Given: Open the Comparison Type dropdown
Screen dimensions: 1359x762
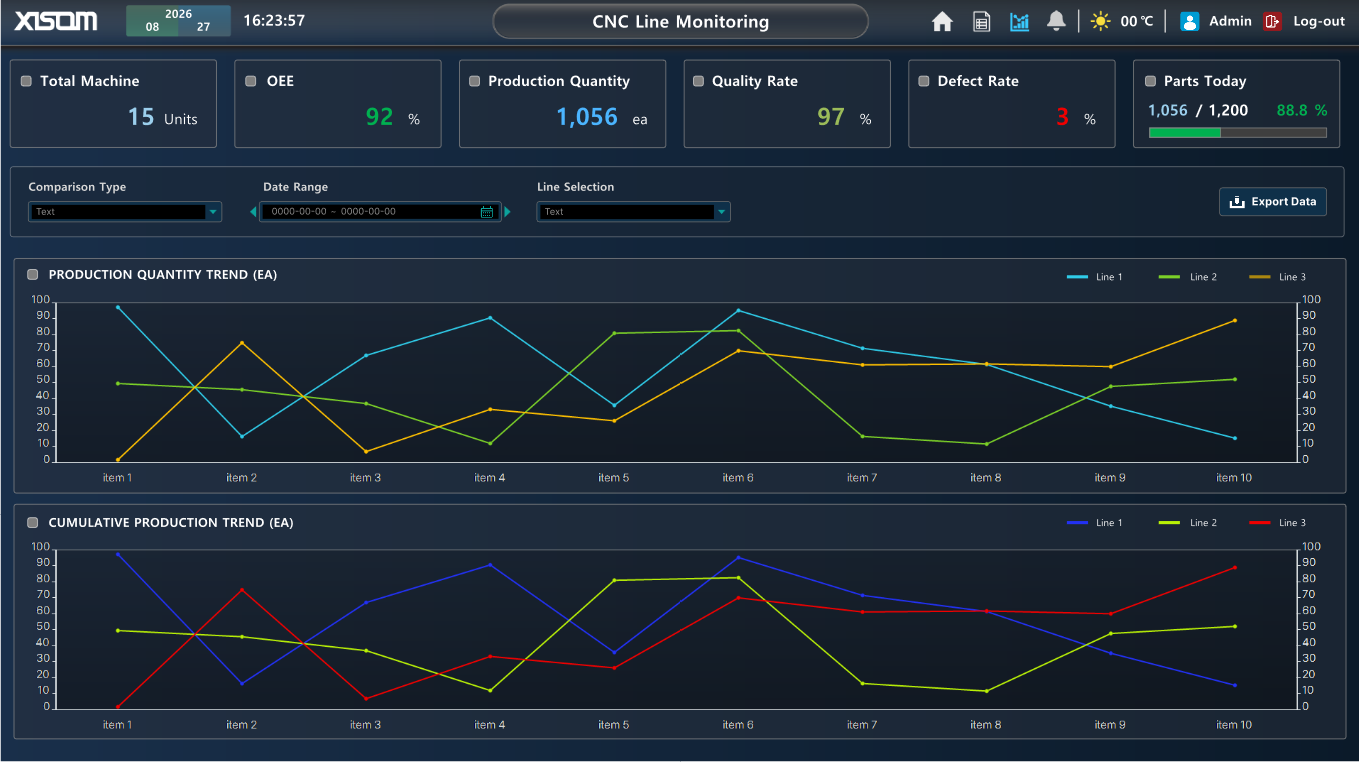Looking at the screenshot, I should [125, 212].
